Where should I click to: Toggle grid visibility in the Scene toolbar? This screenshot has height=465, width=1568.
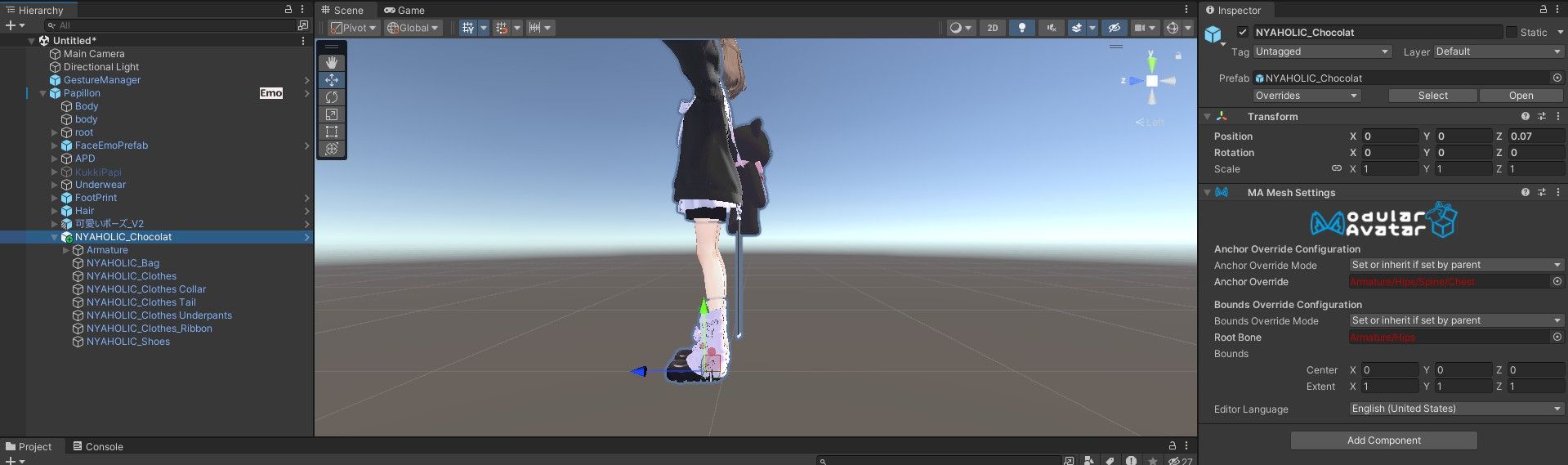pyautogui.click(x=467, y=28)
